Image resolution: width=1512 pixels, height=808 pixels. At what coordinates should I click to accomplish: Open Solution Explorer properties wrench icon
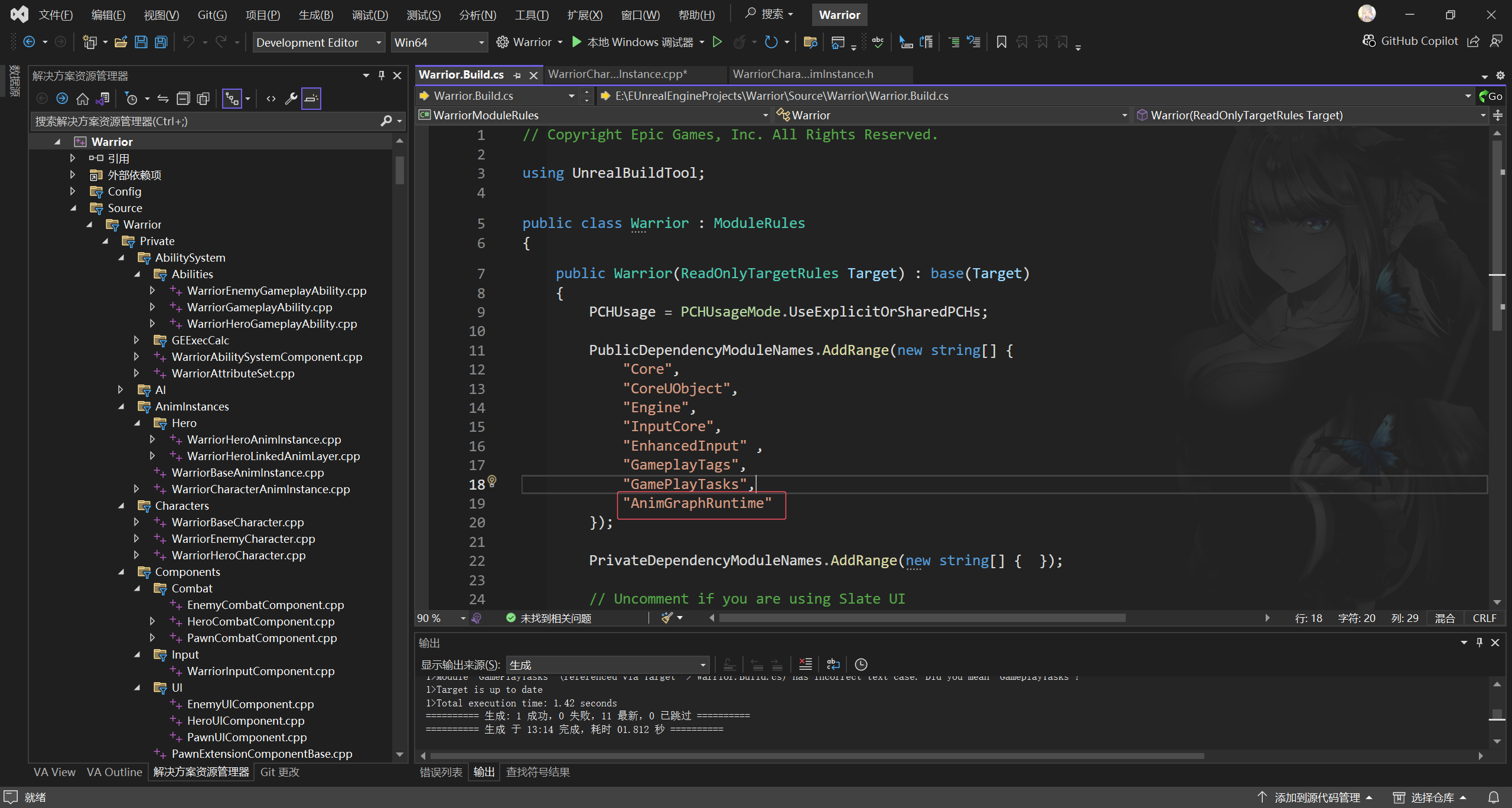point(291,99)
